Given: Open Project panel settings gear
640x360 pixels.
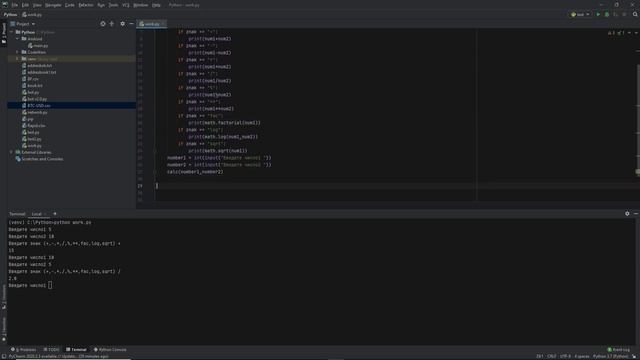Looking at the screenshot, I should click(x=122, y=24).
